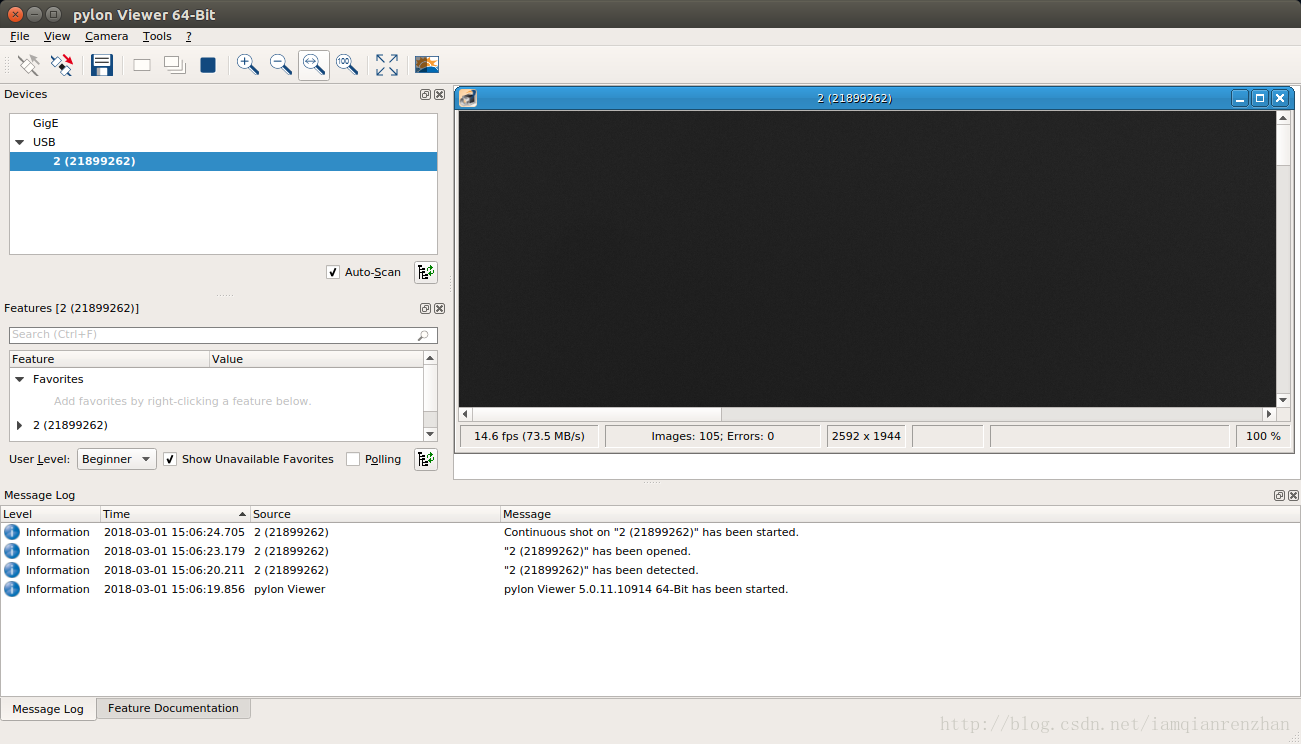Float the Devices panel
The height and width of the screenshot is (744, 1301).
click(x=425, y=94)
